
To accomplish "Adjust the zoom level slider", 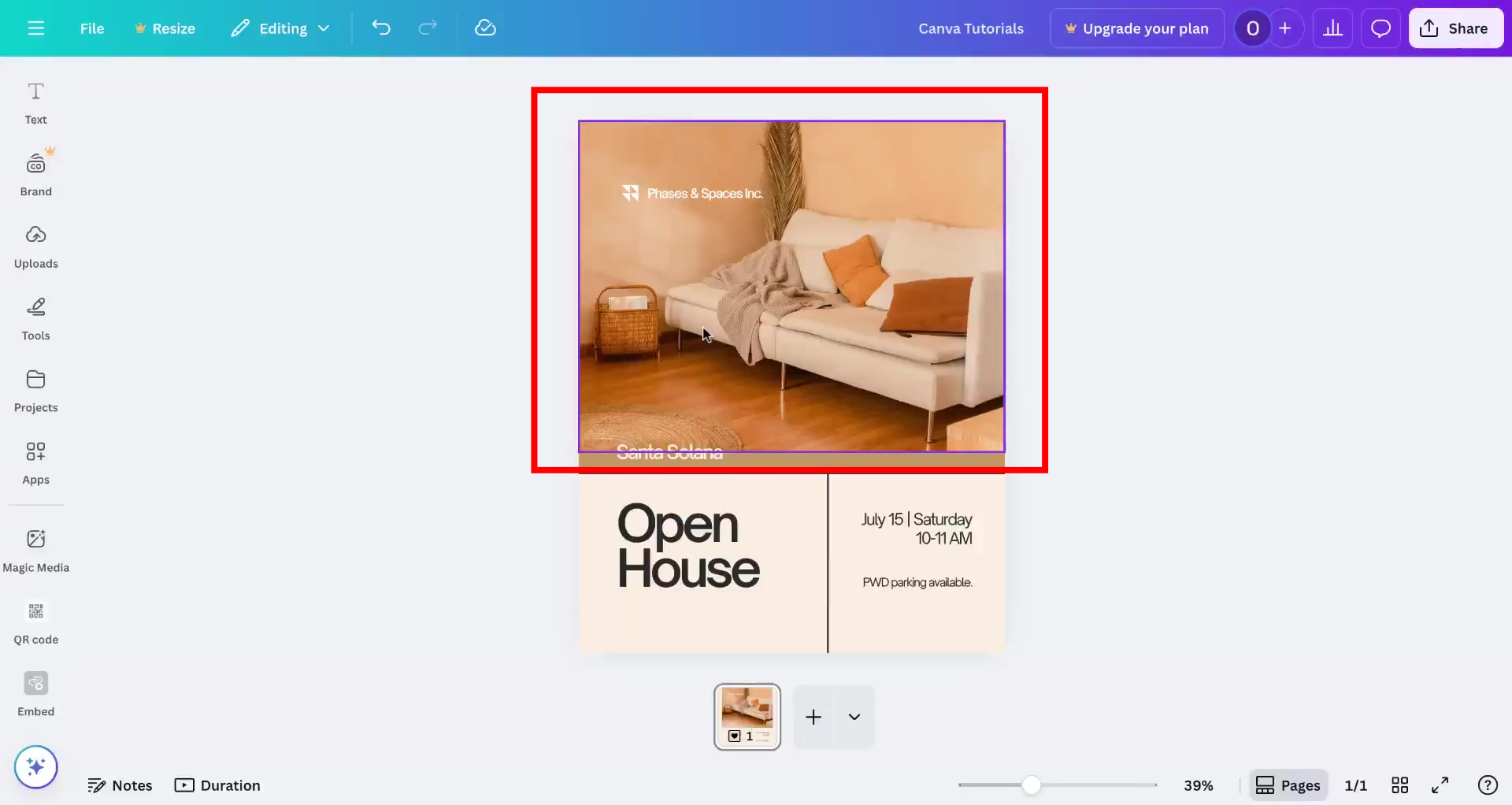I will (1032, 785).
